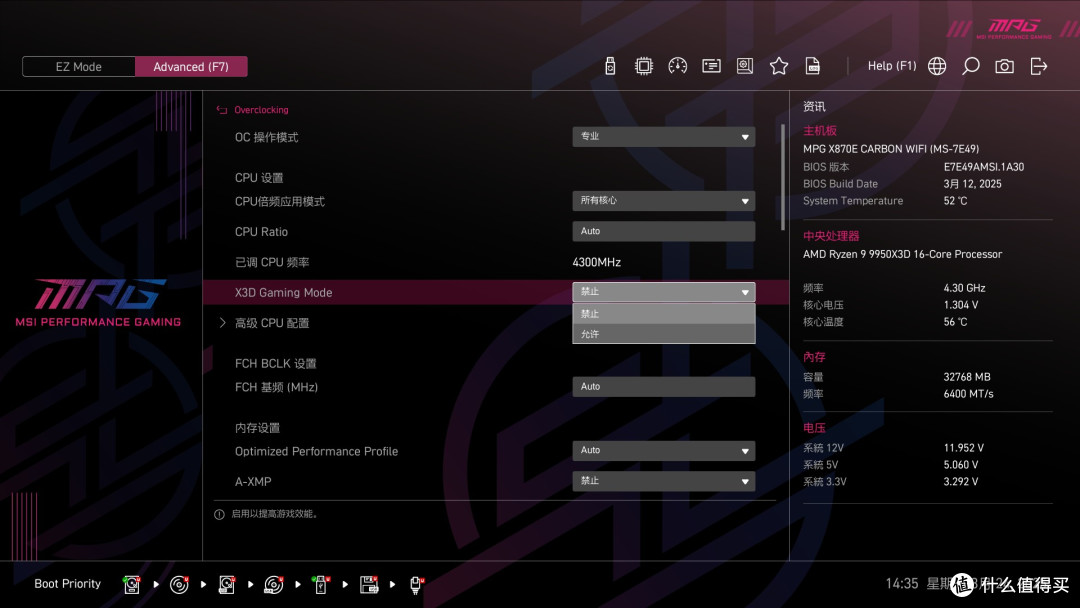Click the back arrow beside Overclocking
1080x608 pixels.
pyautogui.click(x=222, y=109)
